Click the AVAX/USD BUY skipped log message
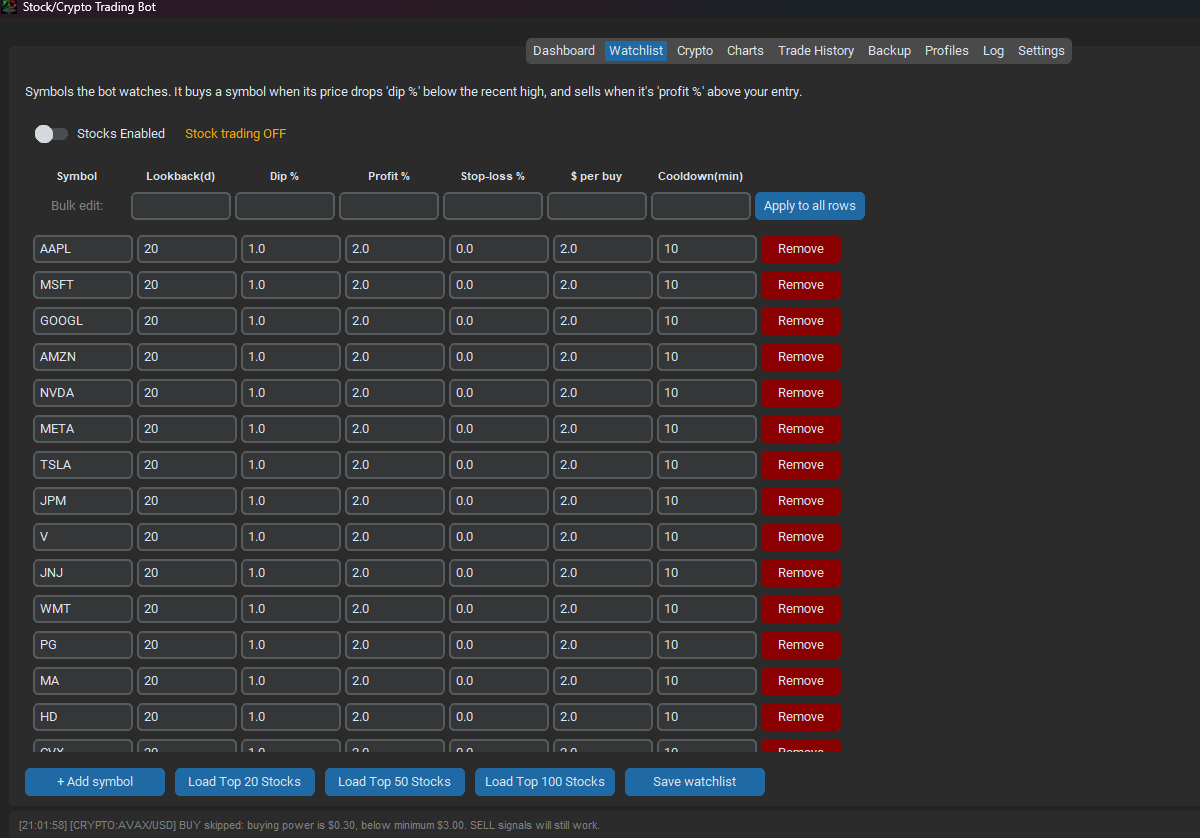 pyautogui.click(x=309, y=825)
